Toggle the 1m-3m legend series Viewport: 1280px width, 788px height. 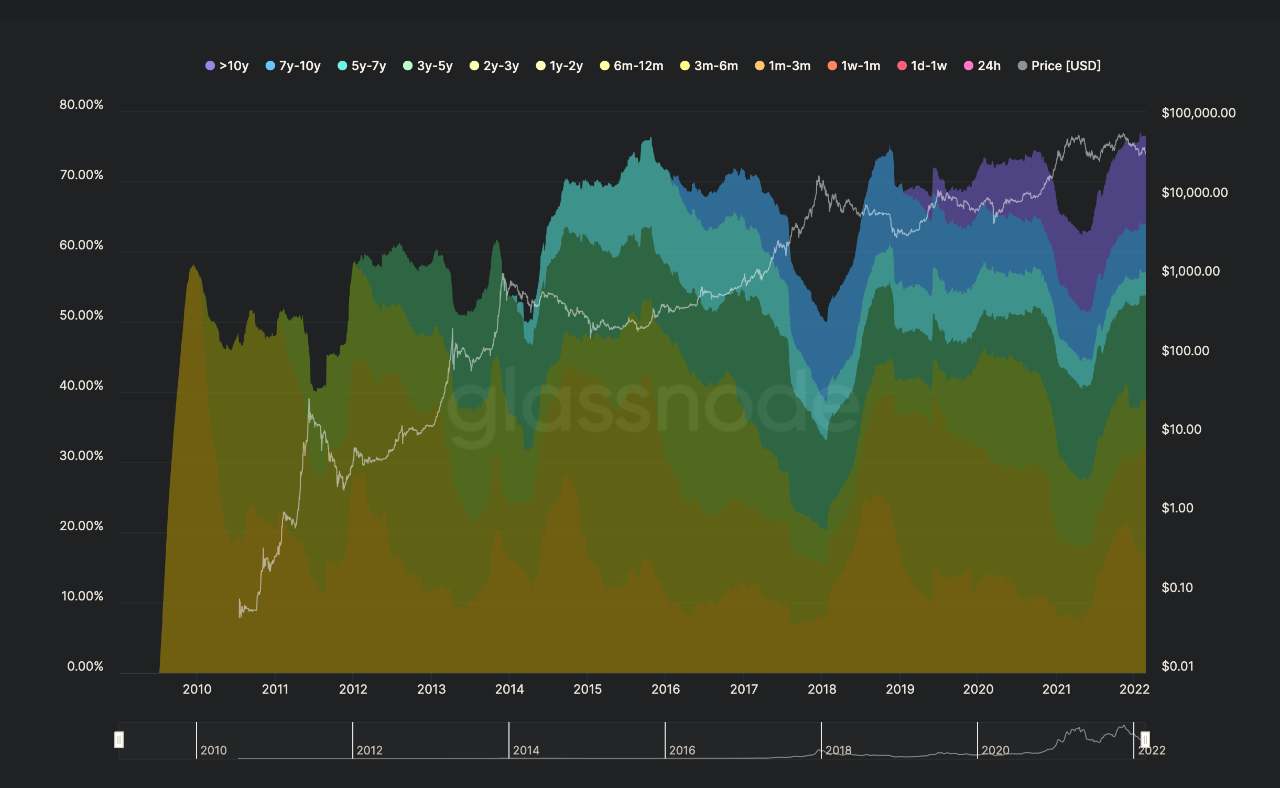click(x=782, y=66)
